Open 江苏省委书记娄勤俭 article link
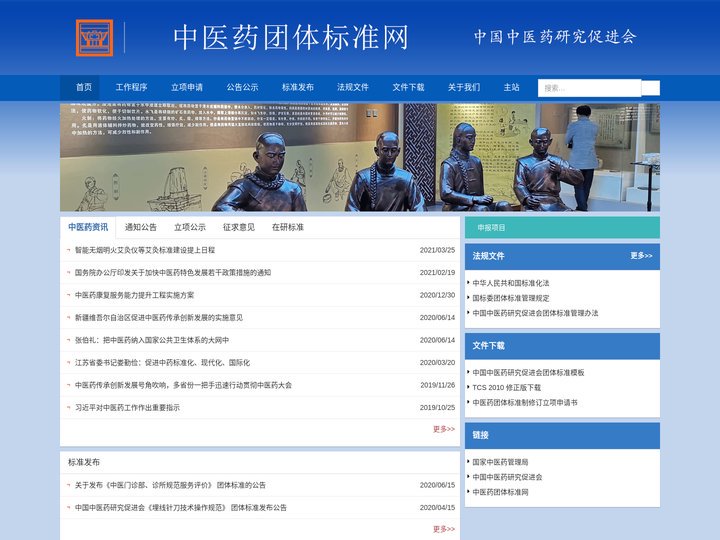 tap(163, 363)
